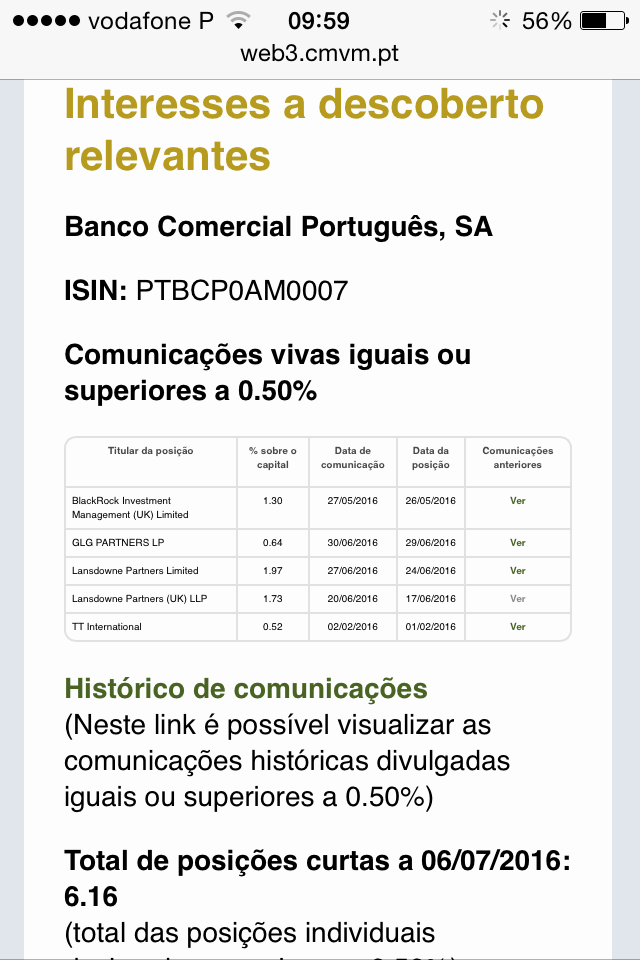Open Ver link for GLG PARTNERS LP
This screenshot has height=960, width=640.
(x=517, y=543)
